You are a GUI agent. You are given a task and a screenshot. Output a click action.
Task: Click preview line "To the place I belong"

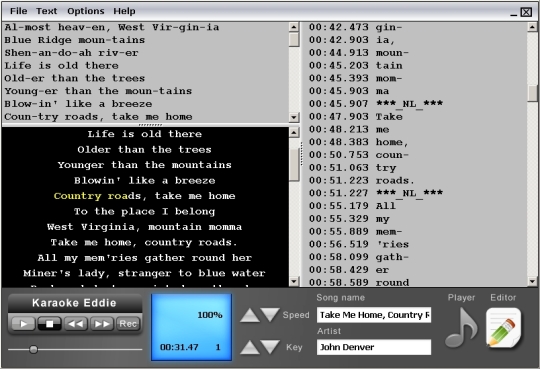(x=144, y=212)
